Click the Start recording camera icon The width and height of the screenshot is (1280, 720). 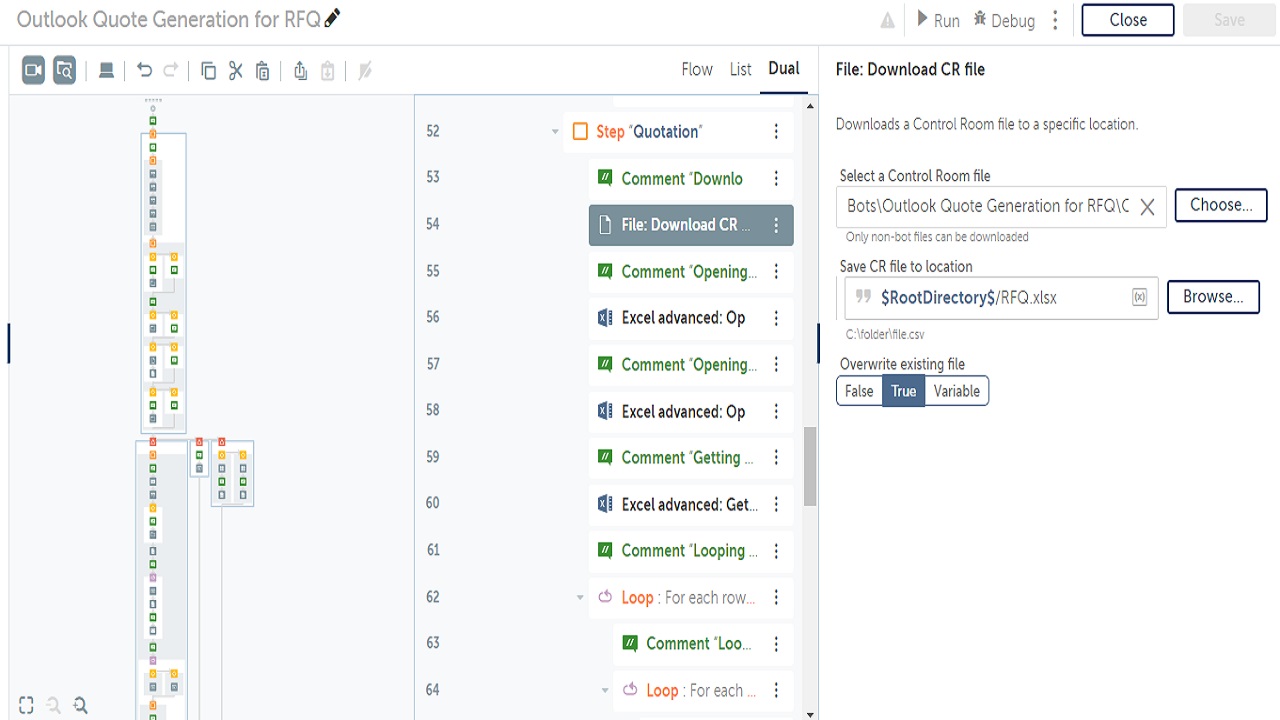coord(34,70)
